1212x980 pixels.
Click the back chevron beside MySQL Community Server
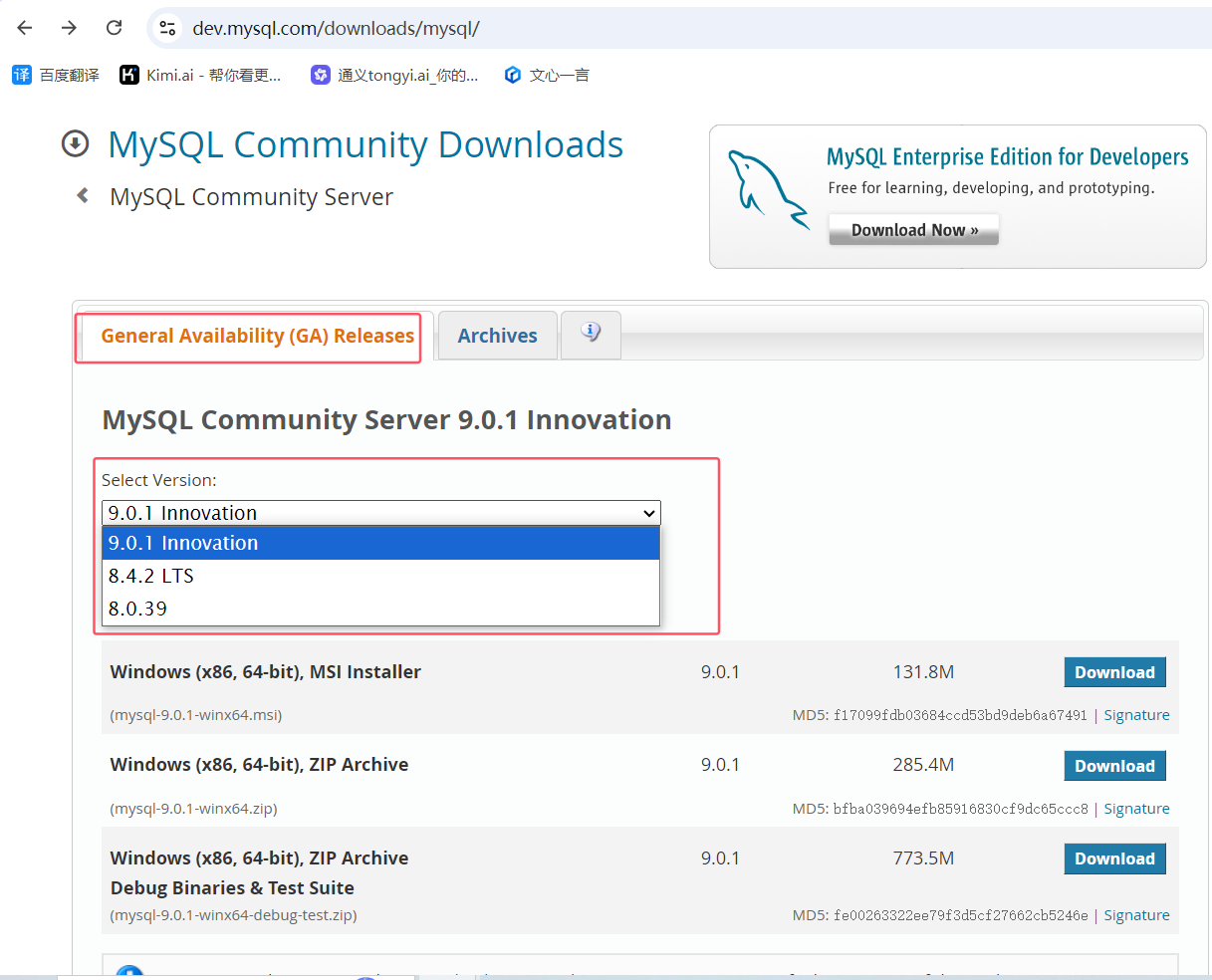coord(83,196)
